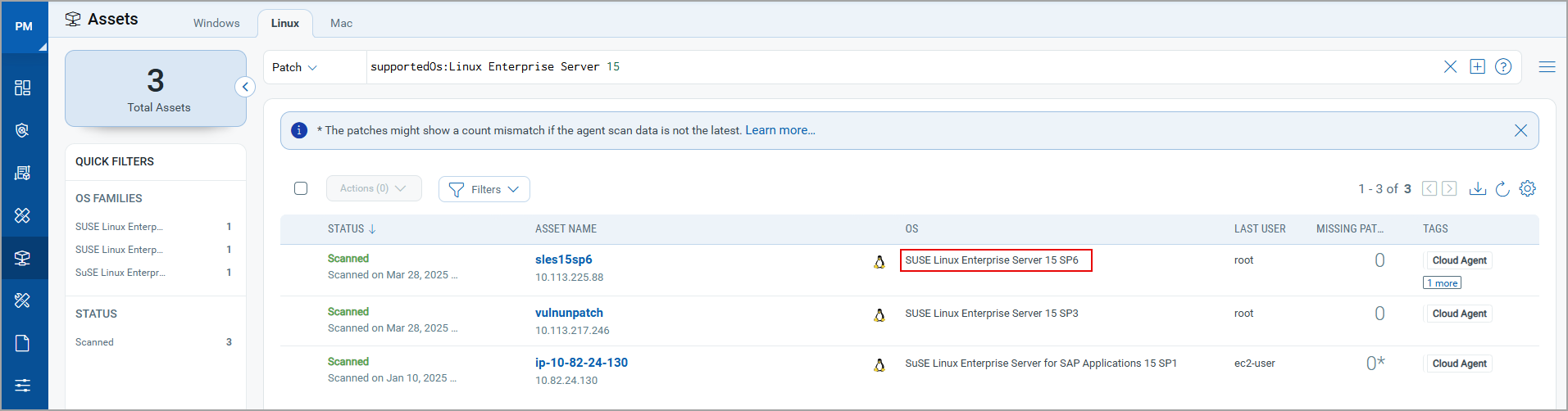Open the dashboard icon in left sidebar

23,88
